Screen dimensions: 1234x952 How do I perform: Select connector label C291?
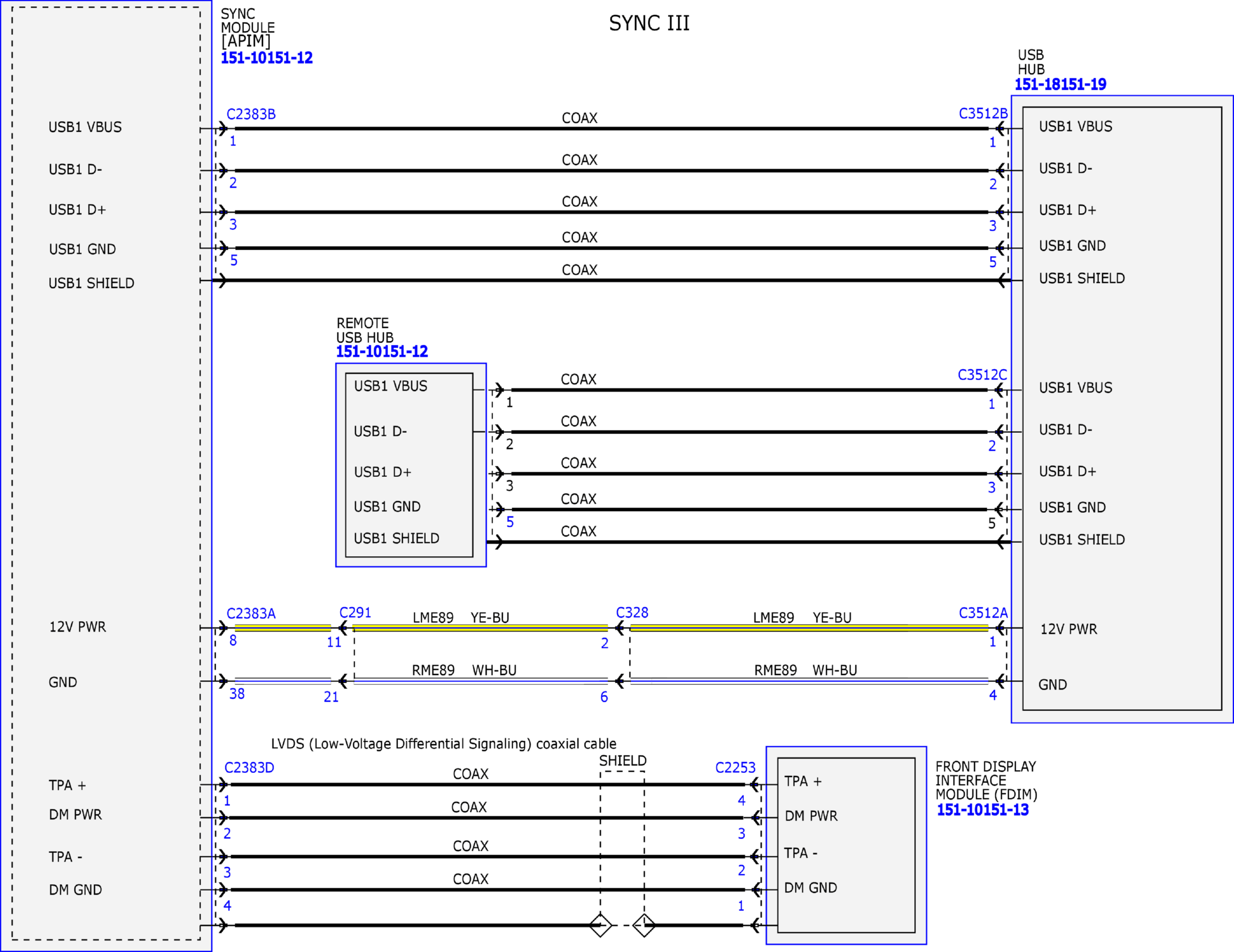(x=355, y=612)
